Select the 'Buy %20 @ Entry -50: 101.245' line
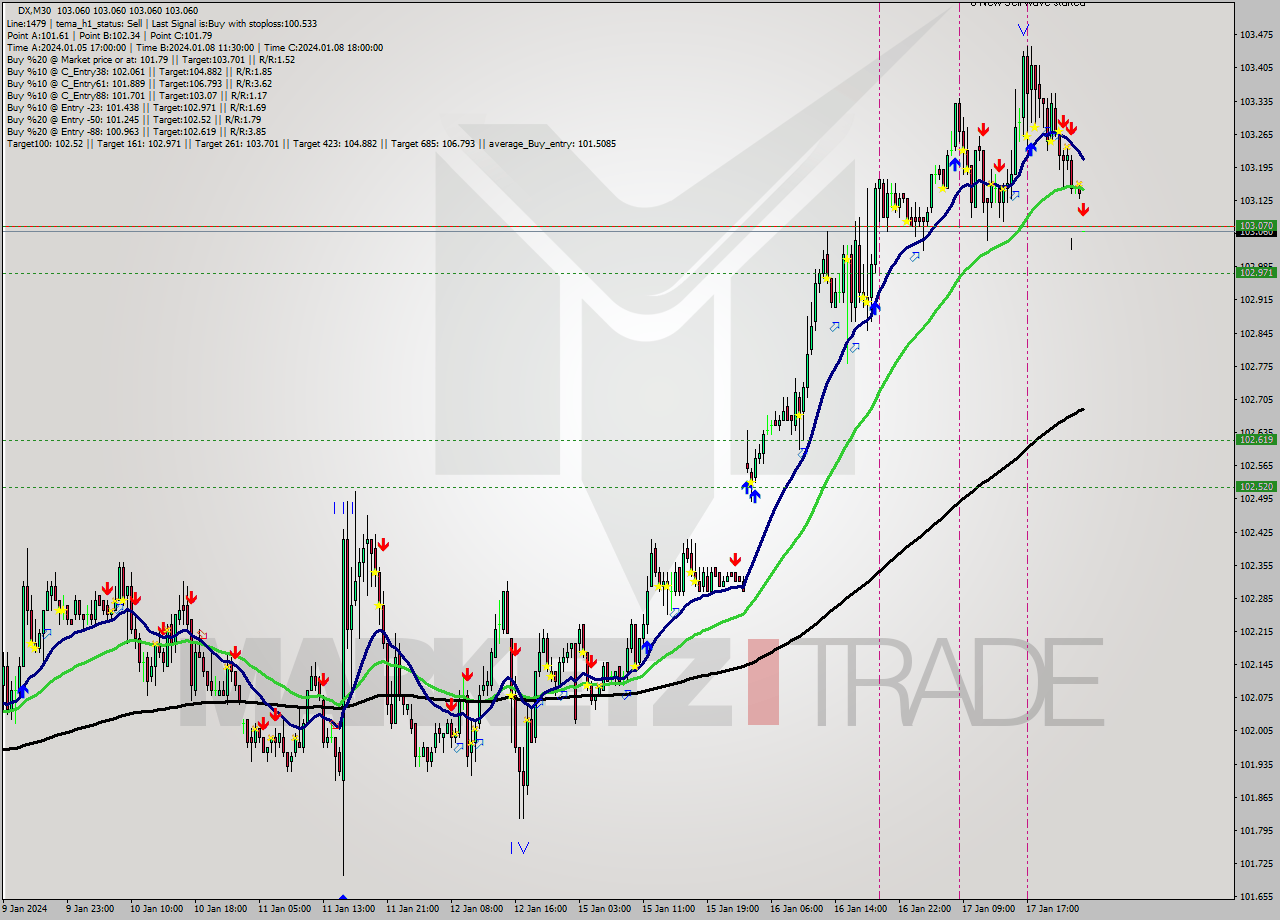Screen dimensions: 1280x920 tap(134, 119)
